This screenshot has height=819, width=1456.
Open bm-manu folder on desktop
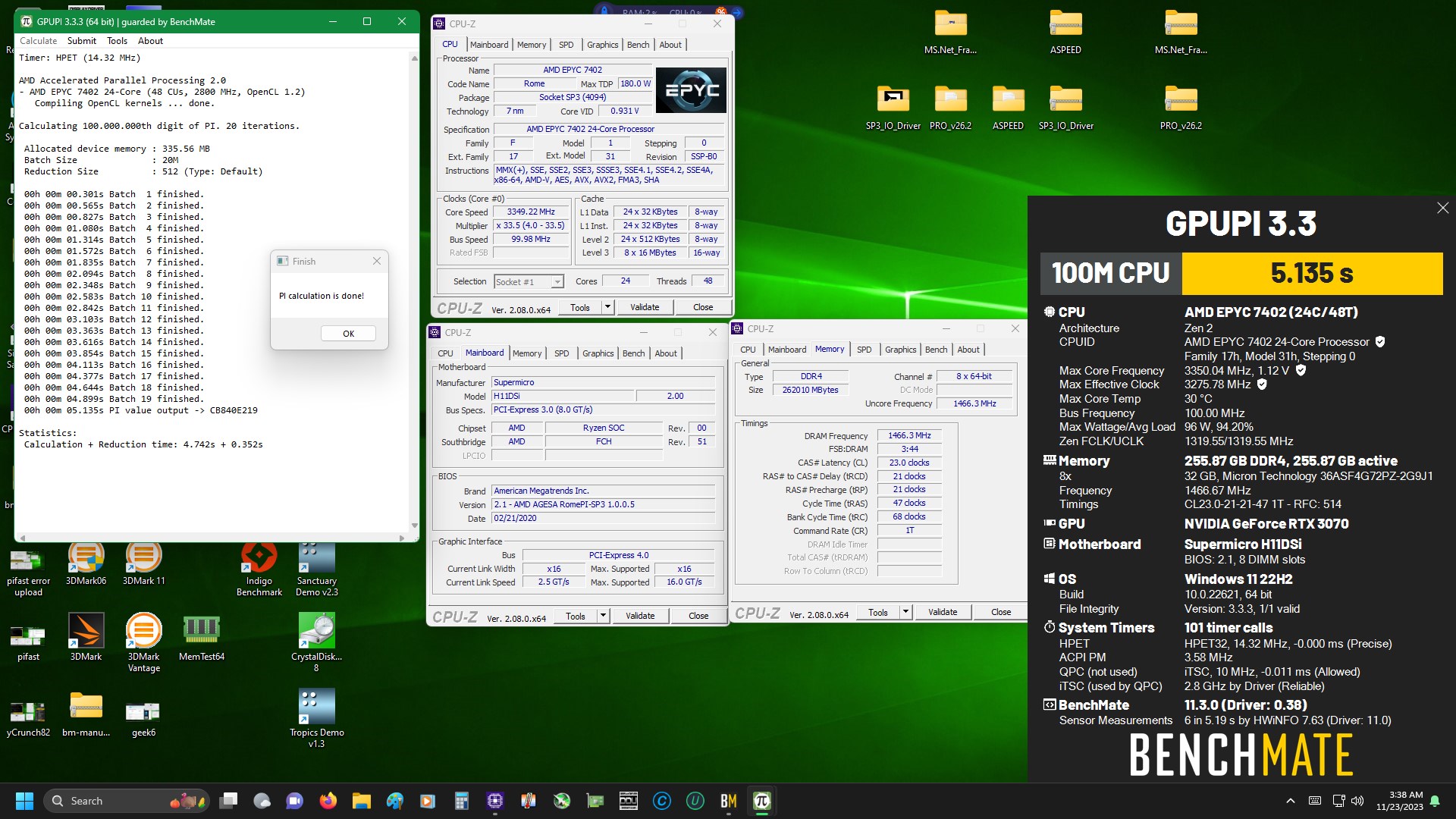(x=86, y=715)
